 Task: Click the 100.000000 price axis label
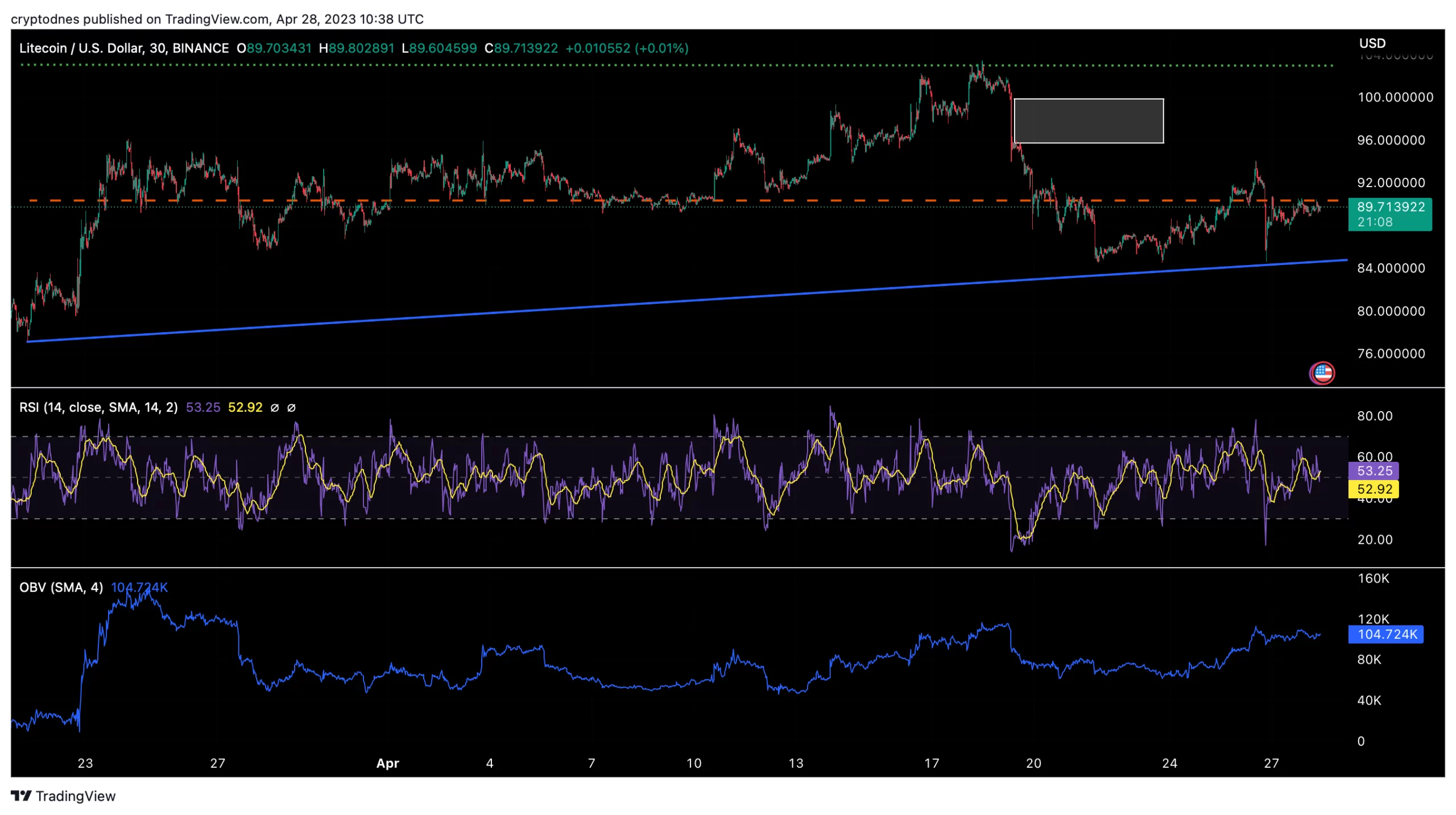pos(1395,97)
